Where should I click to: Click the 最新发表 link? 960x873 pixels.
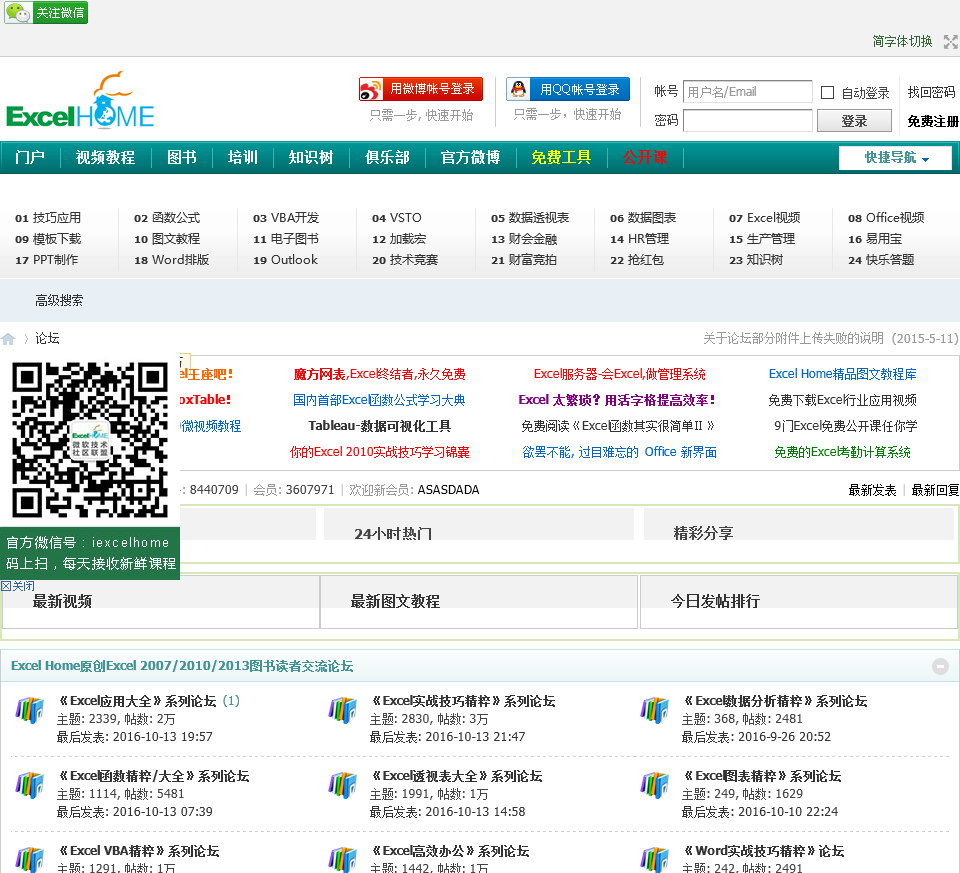pos(872,490)
